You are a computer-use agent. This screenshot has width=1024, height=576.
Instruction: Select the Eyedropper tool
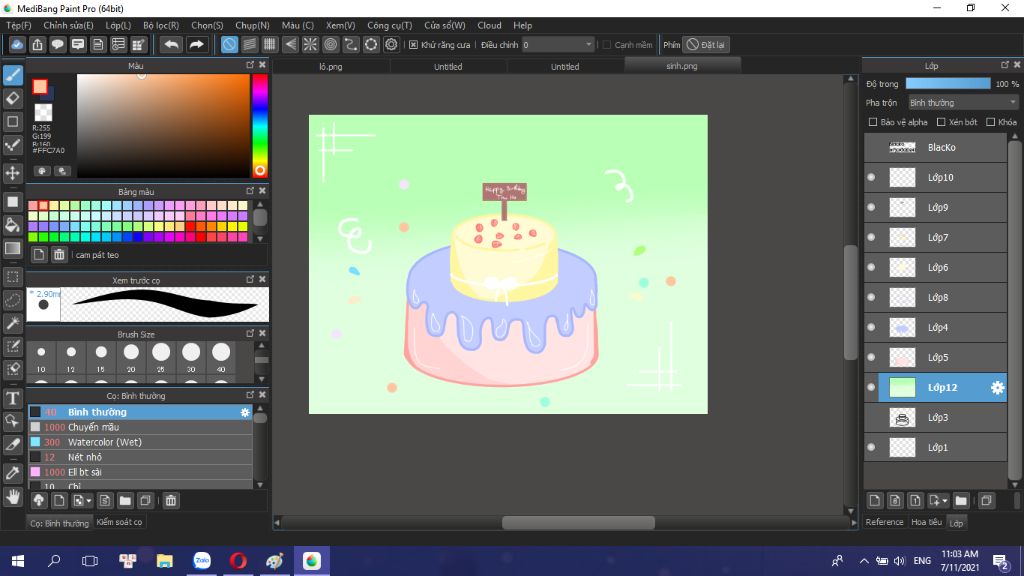[x=12, y=473]
